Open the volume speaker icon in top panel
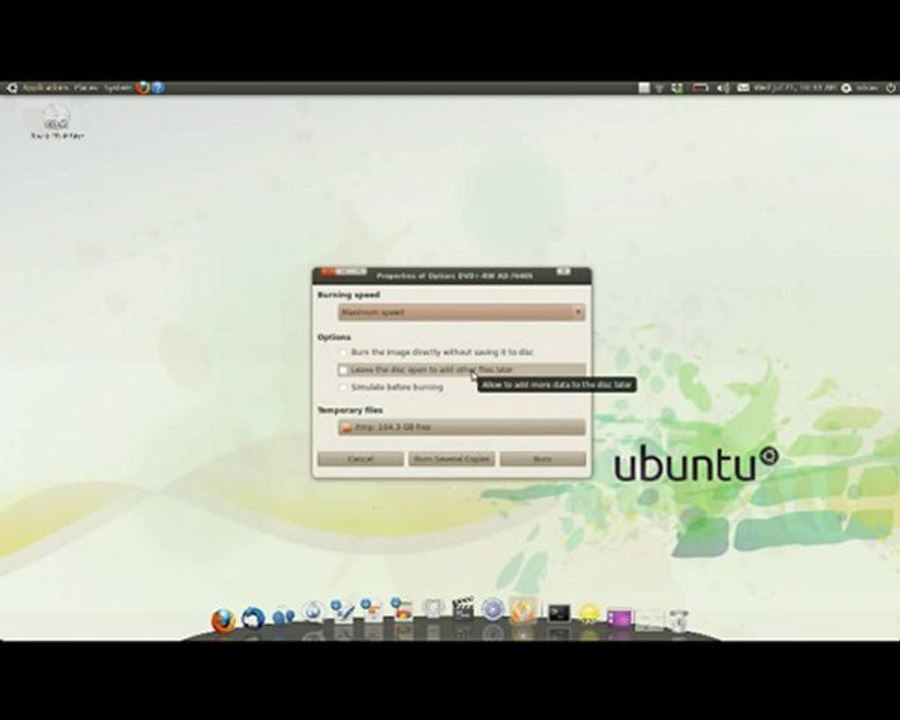The image size is (900, 720). click(723, 88)
